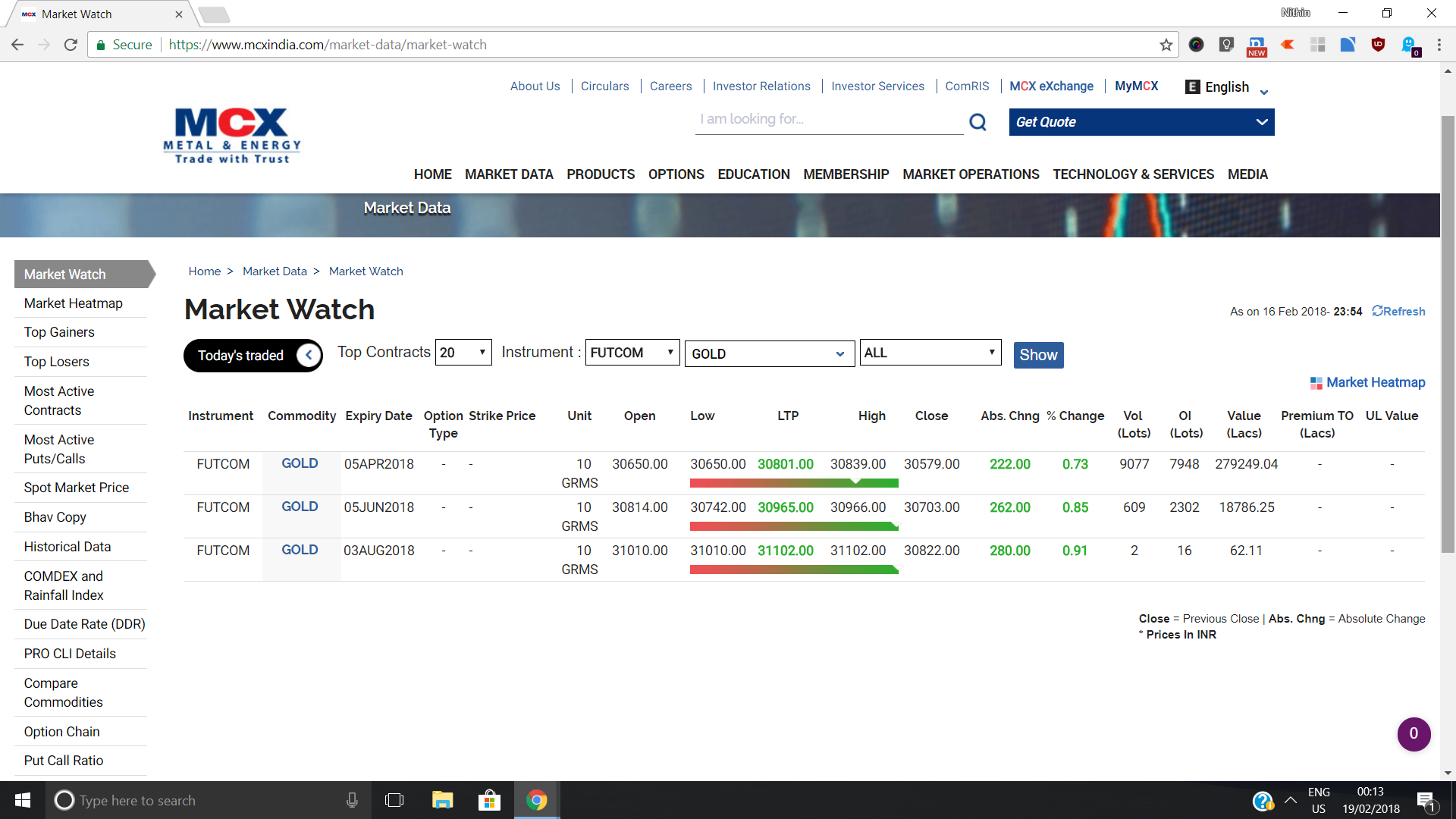1456x819 pixels.
Task: Open the EDUCATION menu
Action: [754, 174]
